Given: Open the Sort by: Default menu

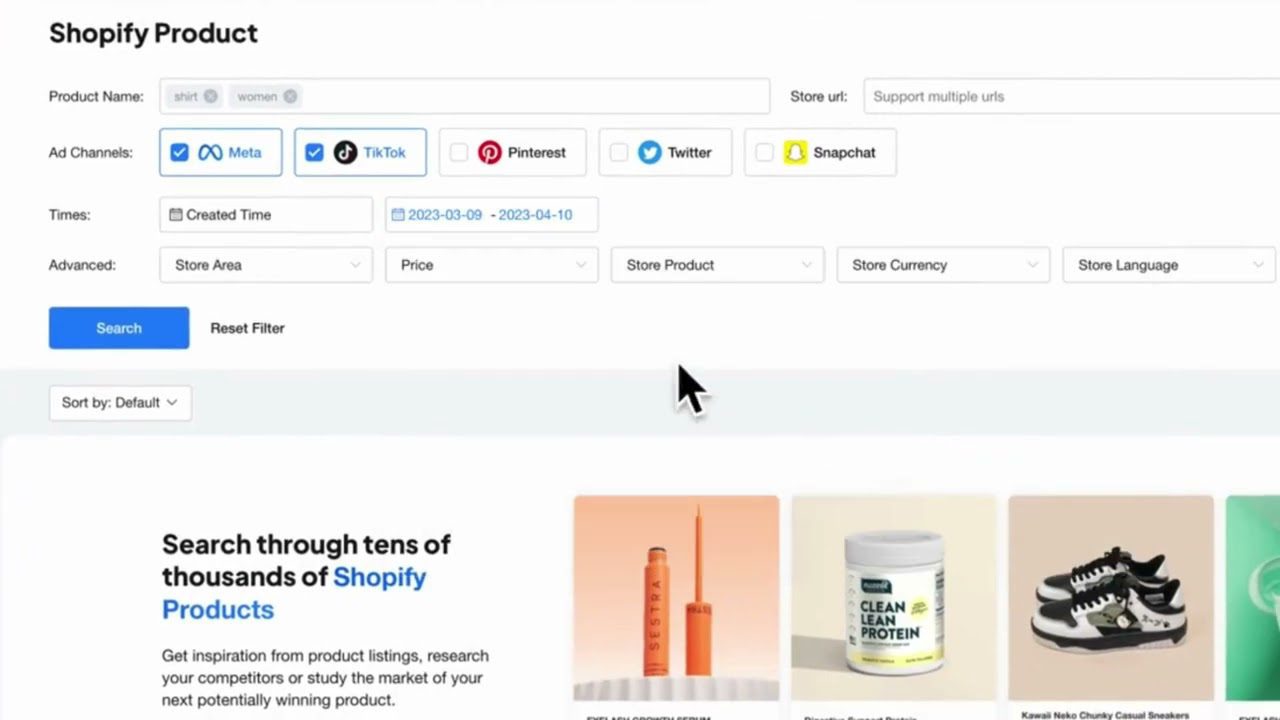Looking at the screenshot, I should (120, 403).
